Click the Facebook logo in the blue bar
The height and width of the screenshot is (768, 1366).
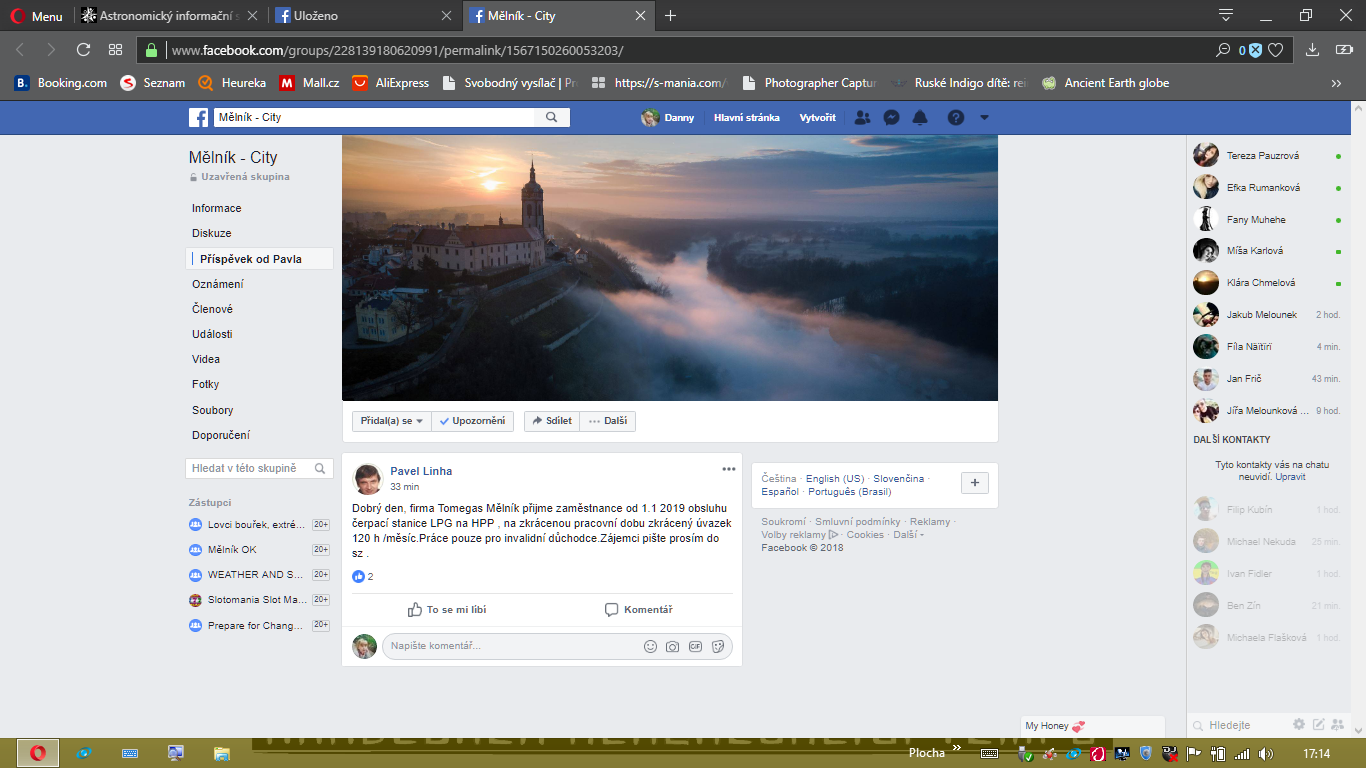click(199, 117)
